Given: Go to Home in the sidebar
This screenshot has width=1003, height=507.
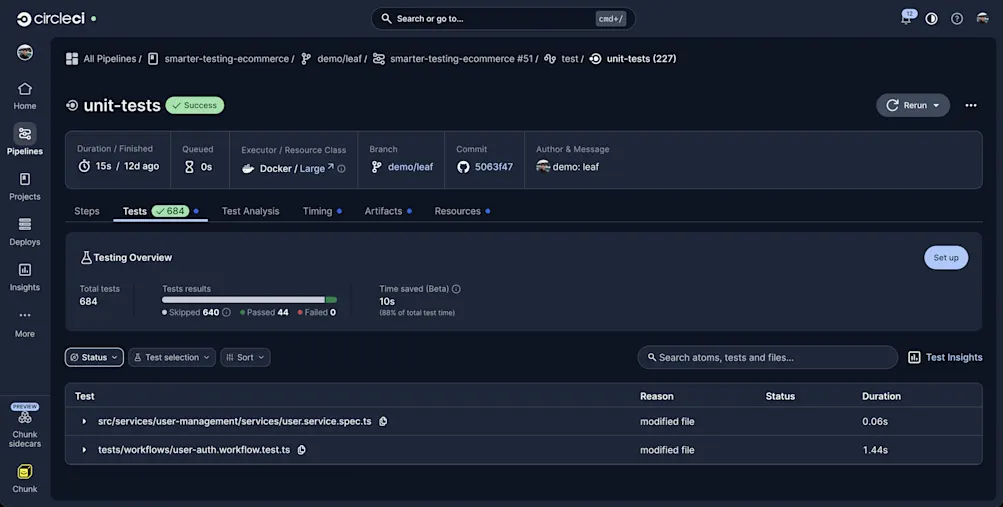Looking at the screenshot, I should pyautogui.click(x=25, y=96).
